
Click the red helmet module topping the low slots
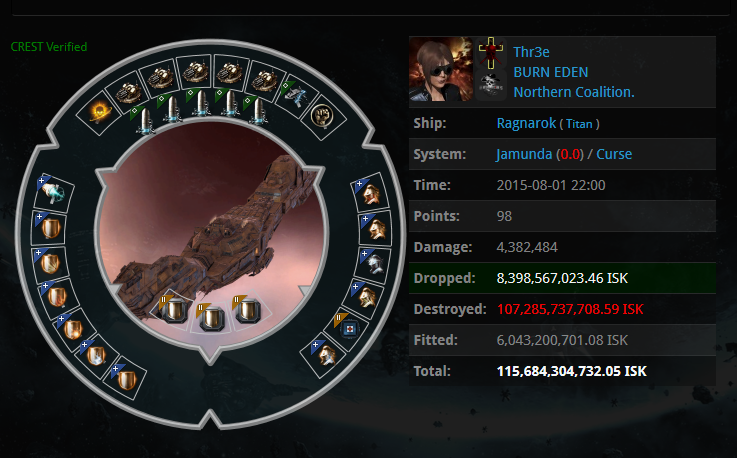tap(371, 194)
